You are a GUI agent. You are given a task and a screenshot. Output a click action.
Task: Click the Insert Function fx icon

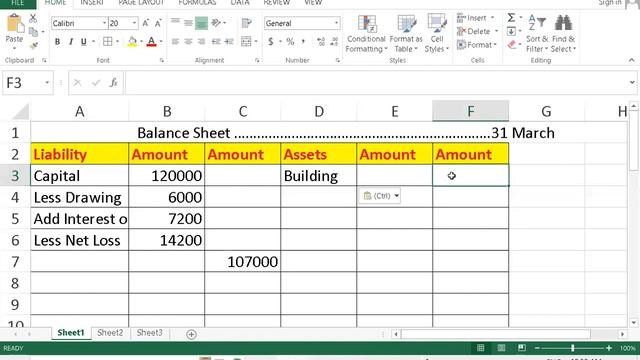(x=113, y=83)
